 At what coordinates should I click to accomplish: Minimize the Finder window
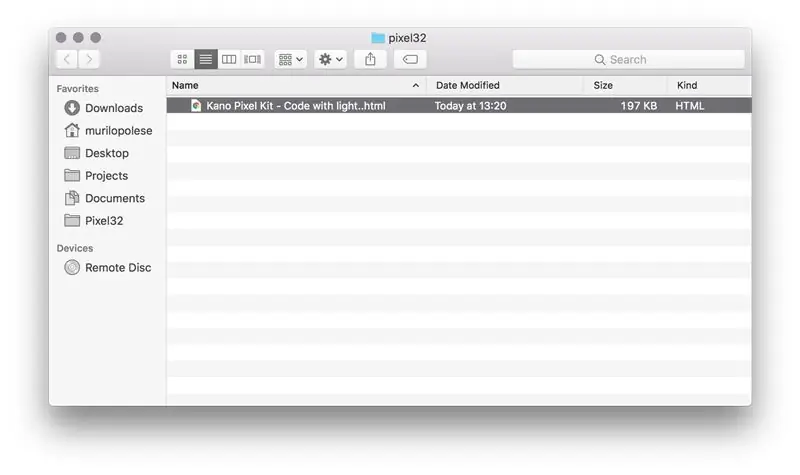pyautogui.click(x=78, y=37)
